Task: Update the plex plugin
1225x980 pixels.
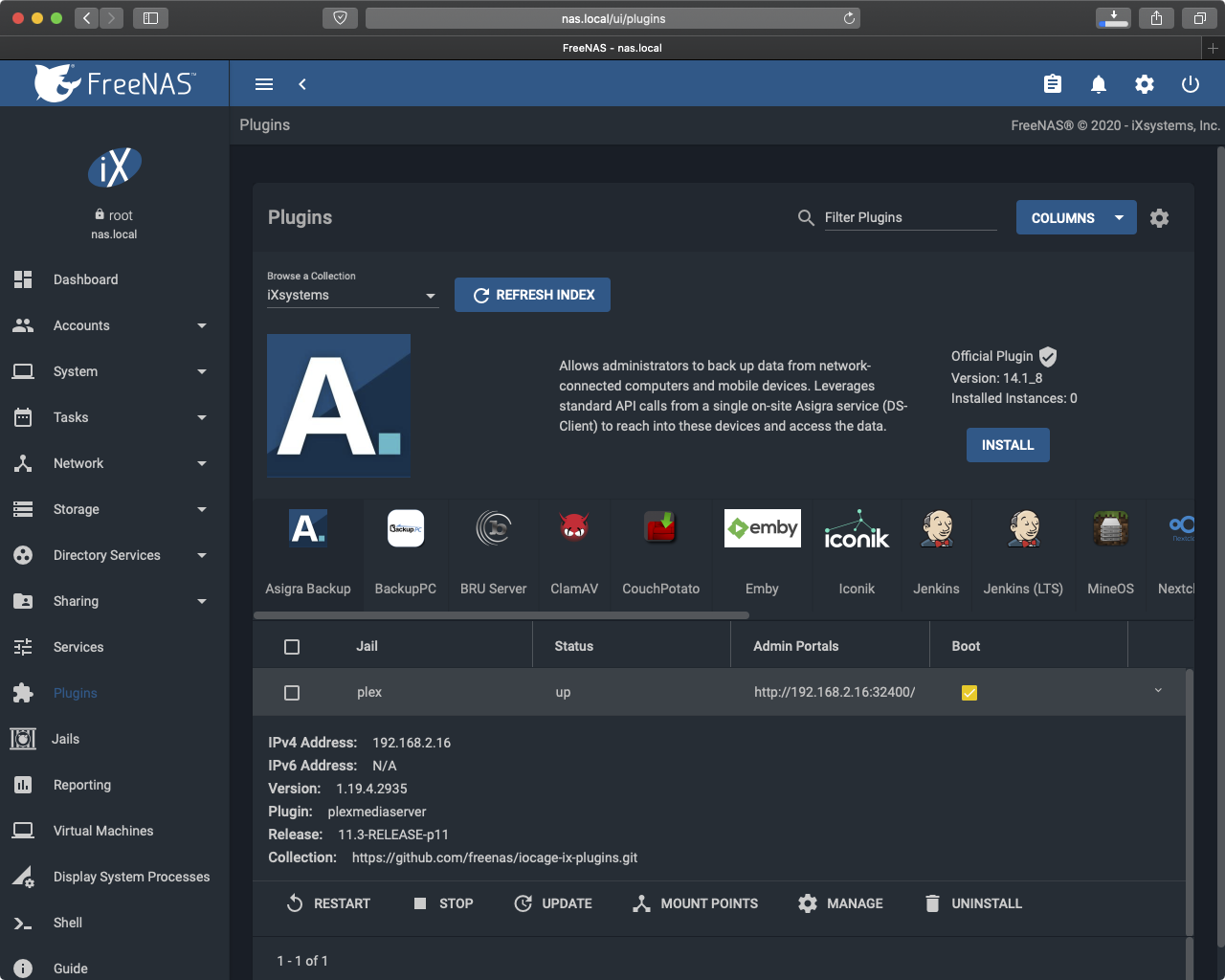Action: pos(553,903)
